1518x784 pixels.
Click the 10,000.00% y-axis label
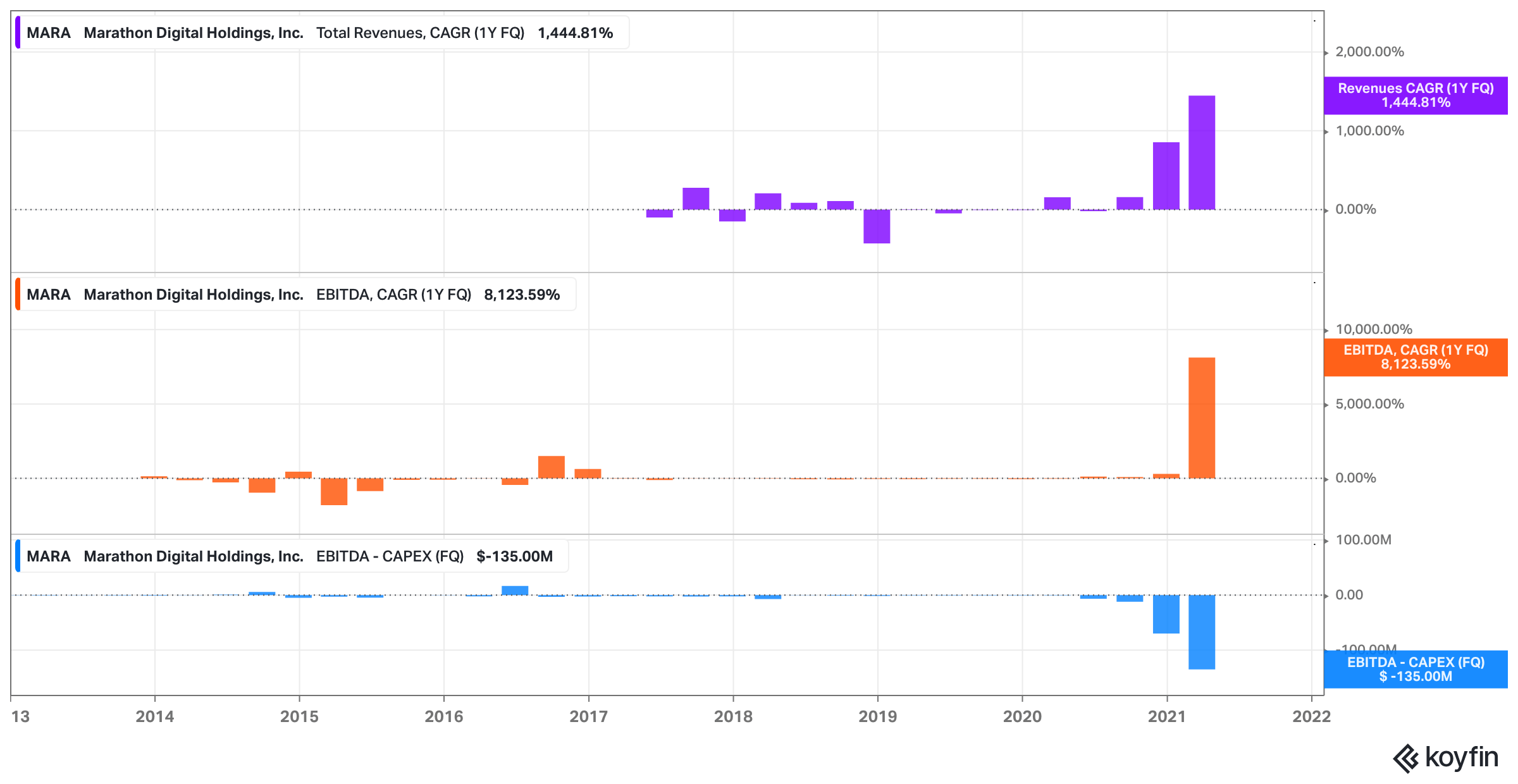[x=1374, y=329]
